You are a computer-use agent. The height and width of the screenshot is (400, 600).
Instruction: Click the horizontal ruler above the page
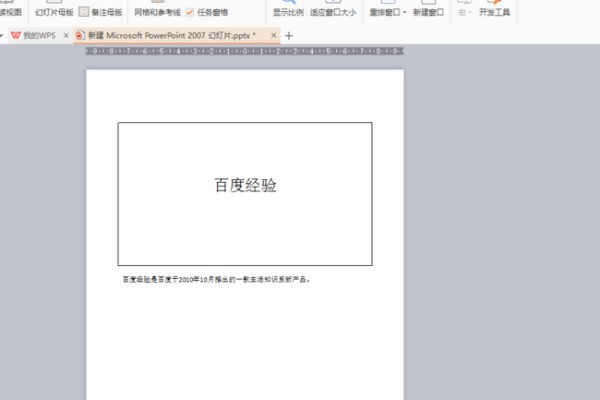click(245, 51)
